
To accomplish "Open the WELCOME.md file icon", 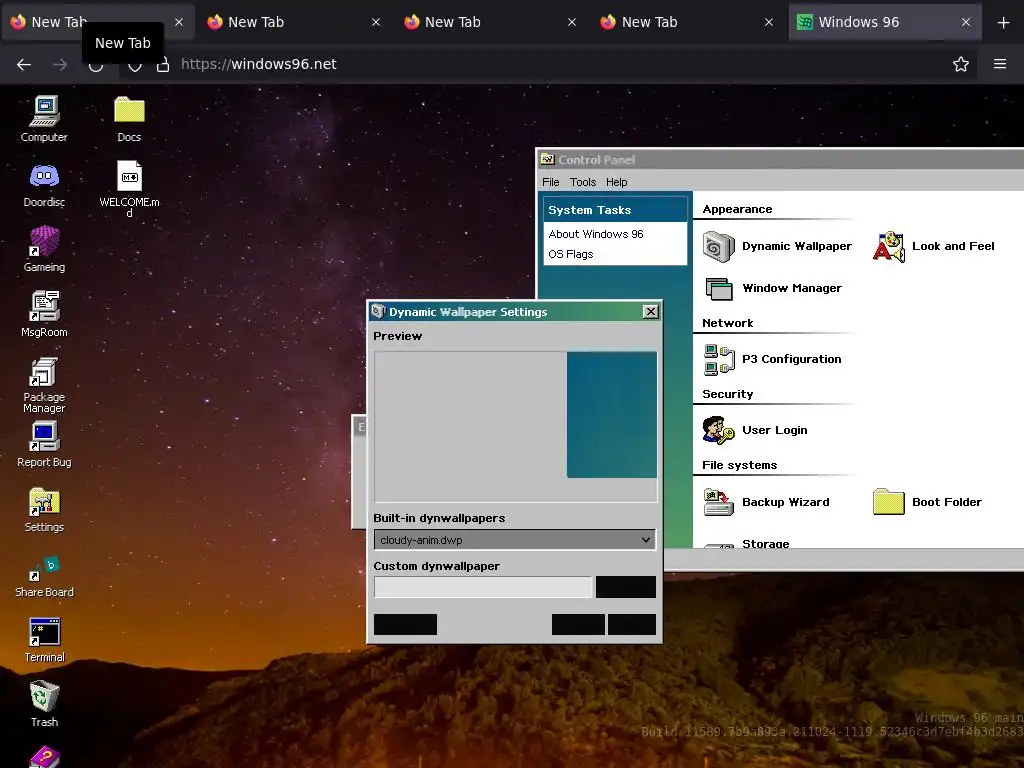I will click(x=129, y=188).
